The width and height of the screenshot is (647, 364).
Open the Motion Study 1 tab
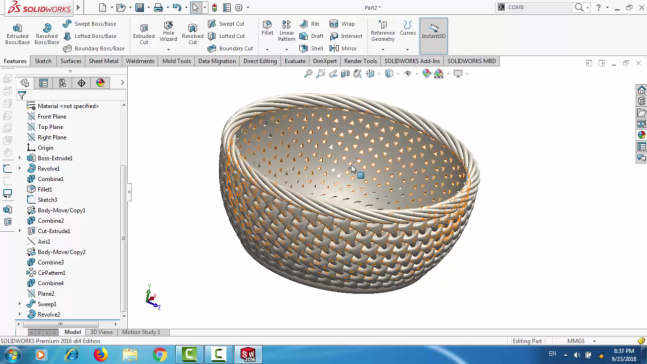click(141, 332)
